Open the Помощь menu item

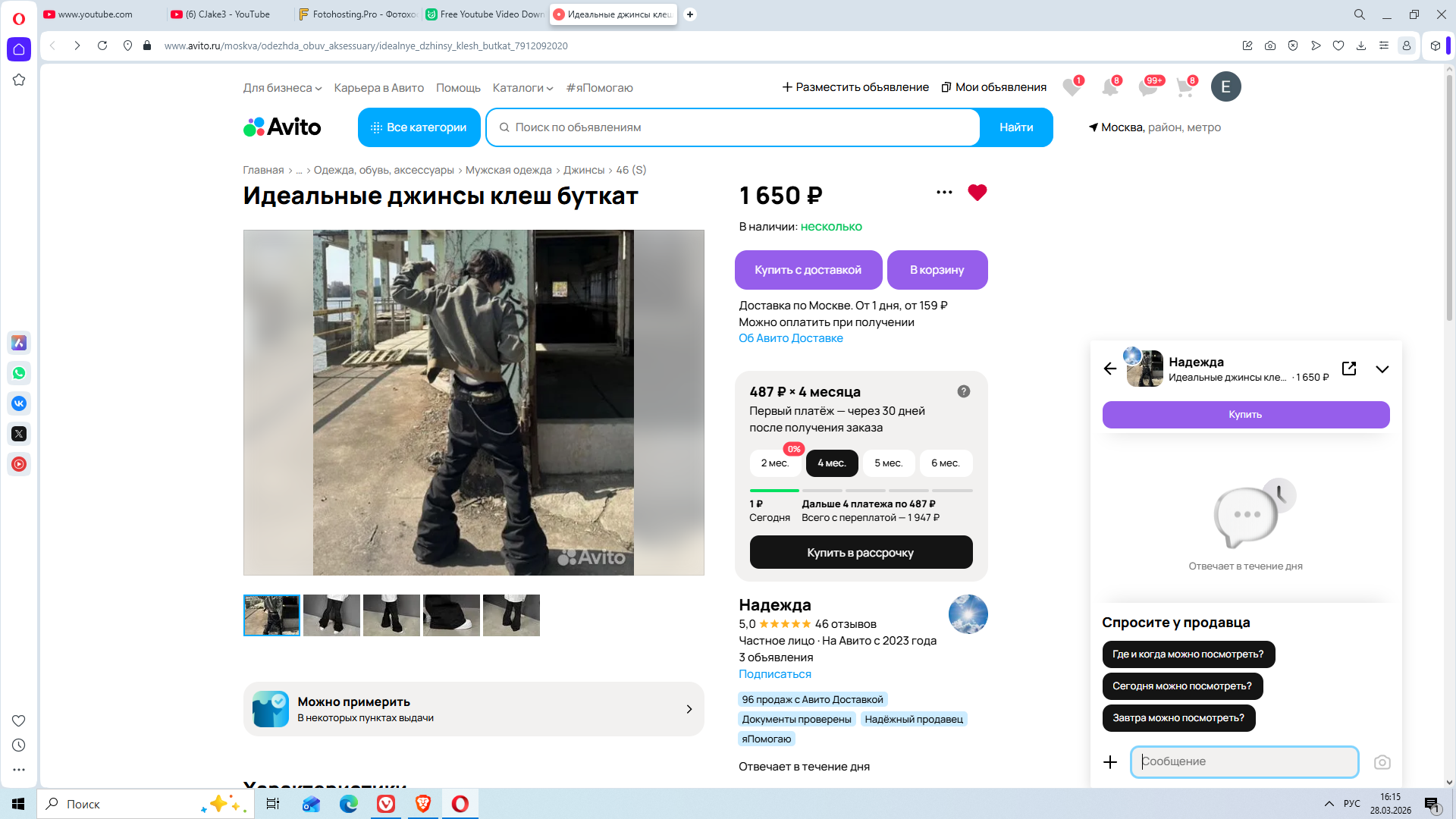tap(458, 88)
